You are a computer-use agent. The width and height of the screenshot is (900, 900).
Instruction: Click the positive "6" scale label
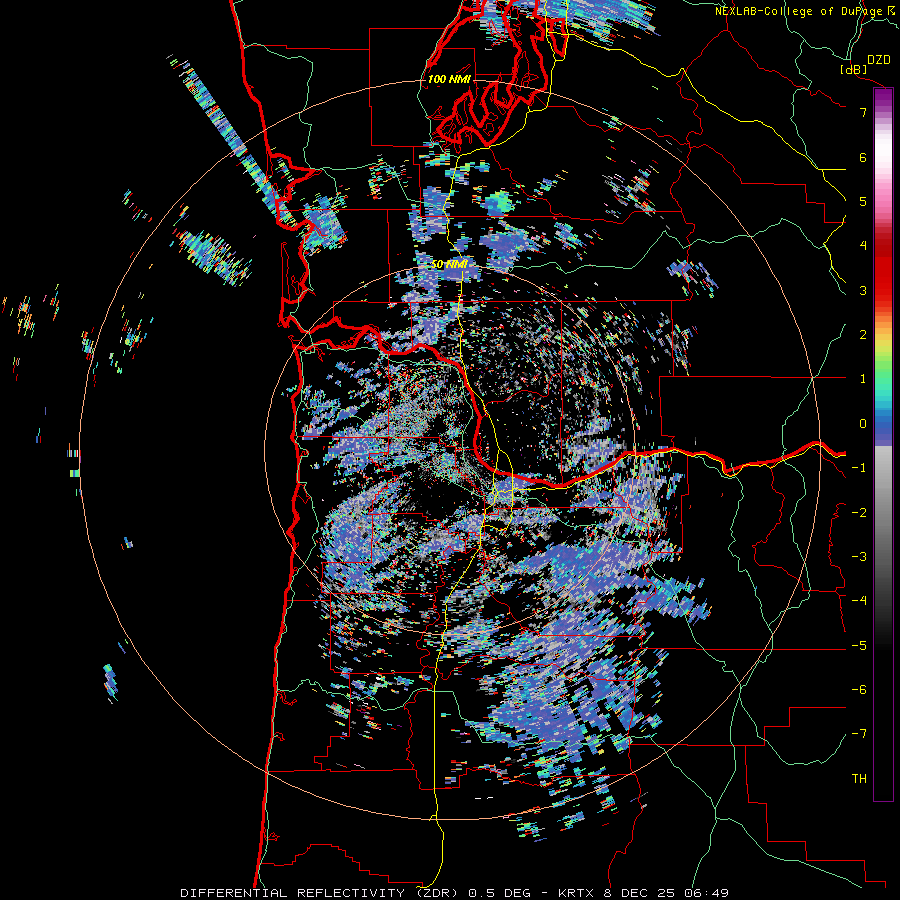click(x=863, y=157)
